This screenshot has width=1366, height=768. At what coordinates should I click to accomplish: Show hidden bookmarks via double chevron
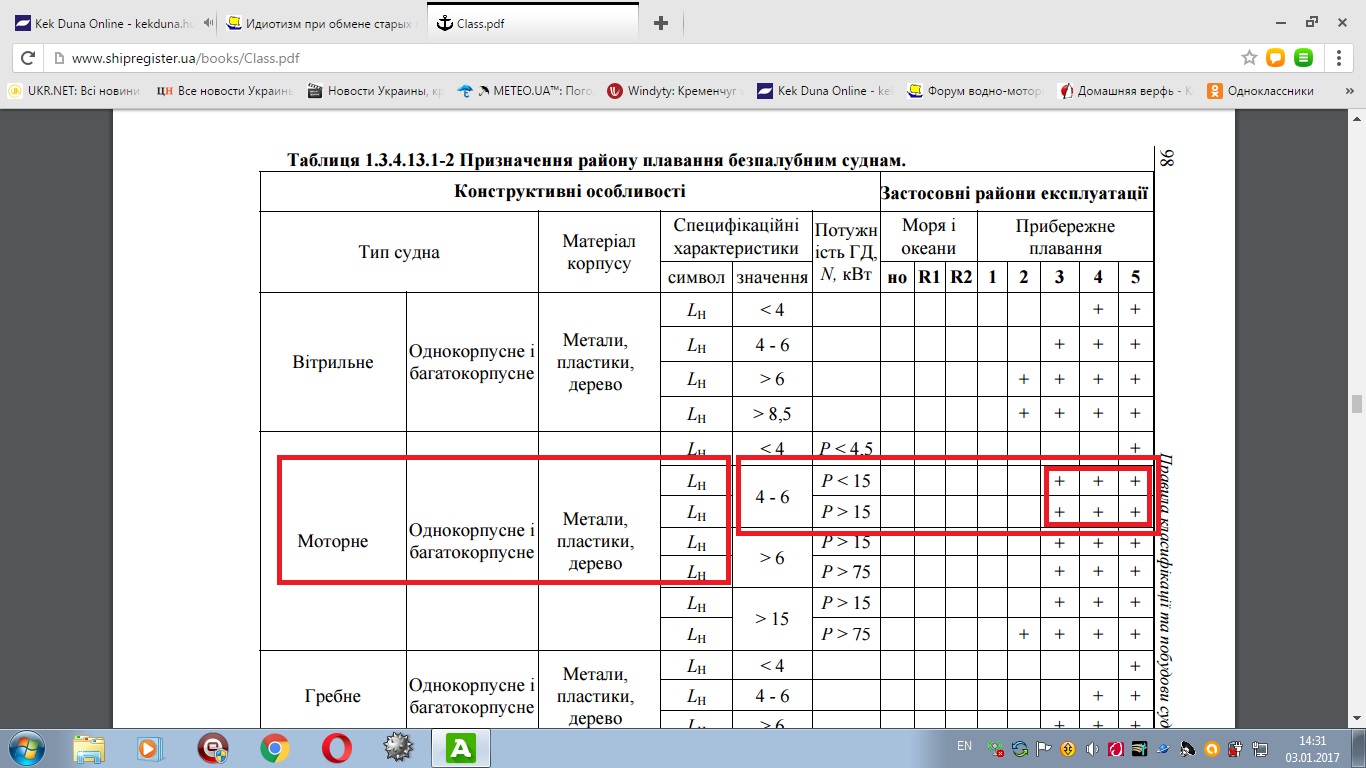(x=1347, y=91)
